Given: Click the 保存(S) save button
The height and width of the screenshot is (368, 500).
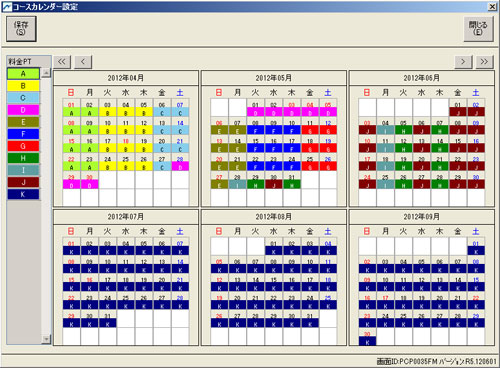Looking at the screenshot, I should pos(21,29).
